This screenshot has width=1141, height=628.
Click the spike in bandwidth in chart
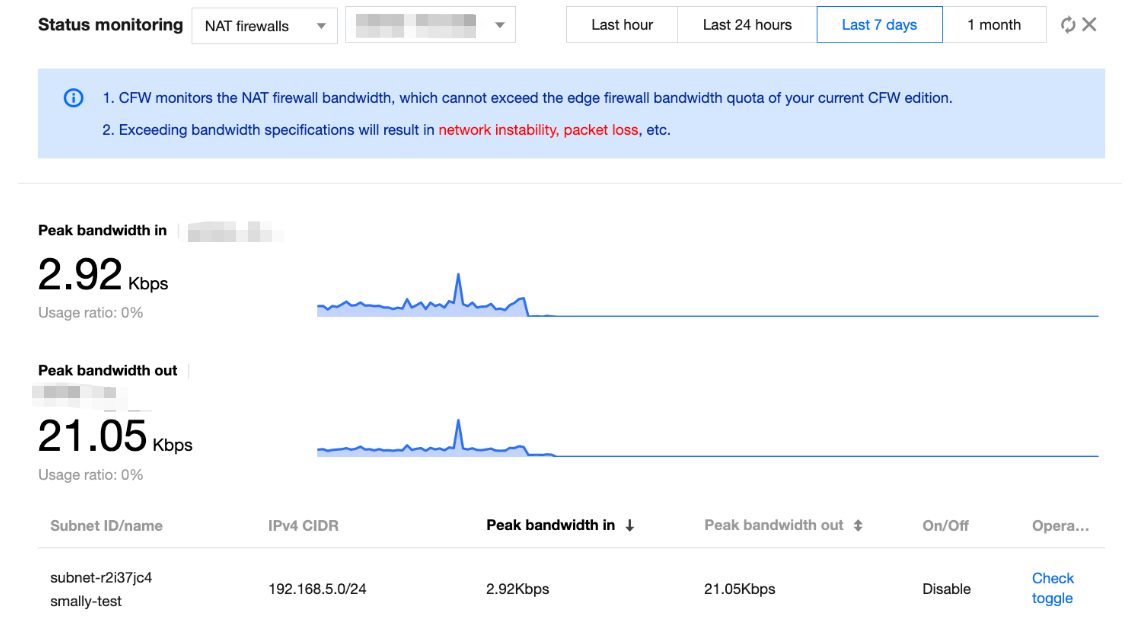pos(458,275)
